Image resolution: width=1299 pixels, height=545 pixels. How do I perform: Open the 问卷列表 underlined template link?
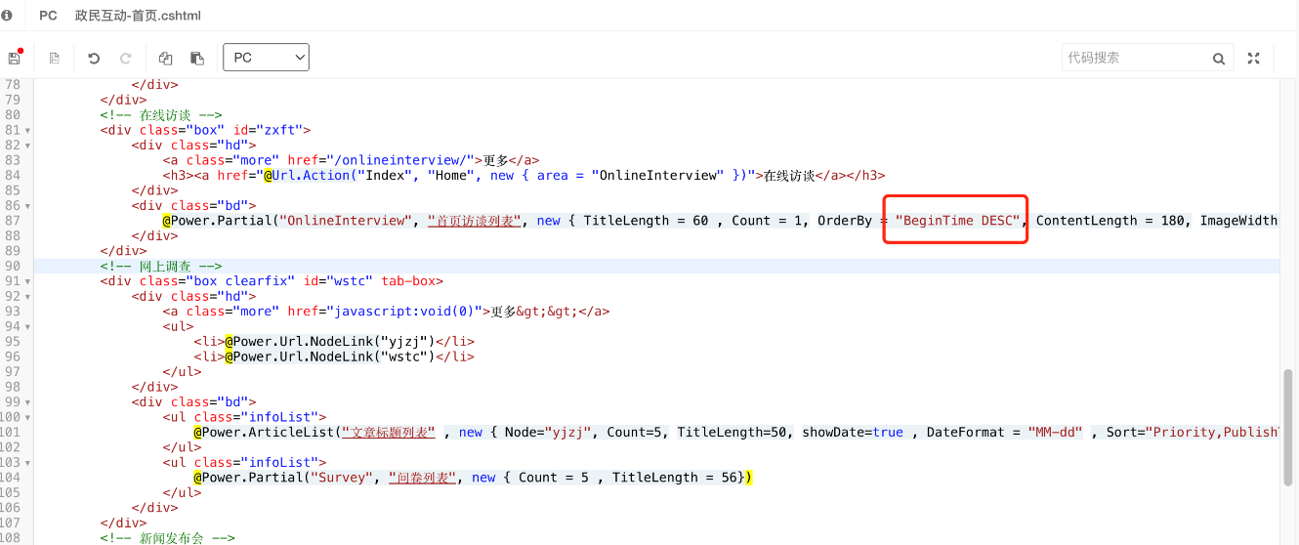[423, 478]
